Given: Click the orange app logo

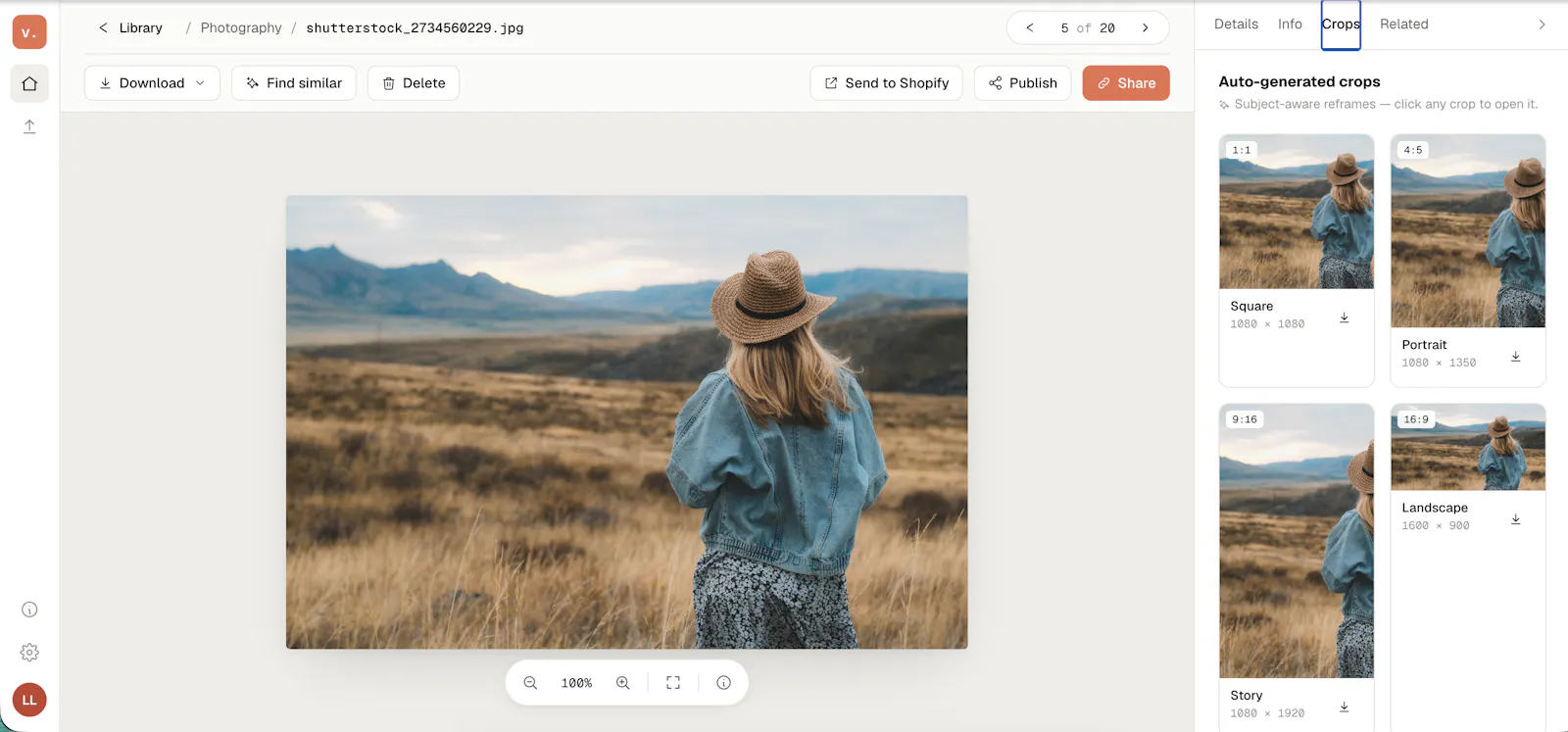Looking at the screenshot, I should pyautogui.click(x=29, y=32).
